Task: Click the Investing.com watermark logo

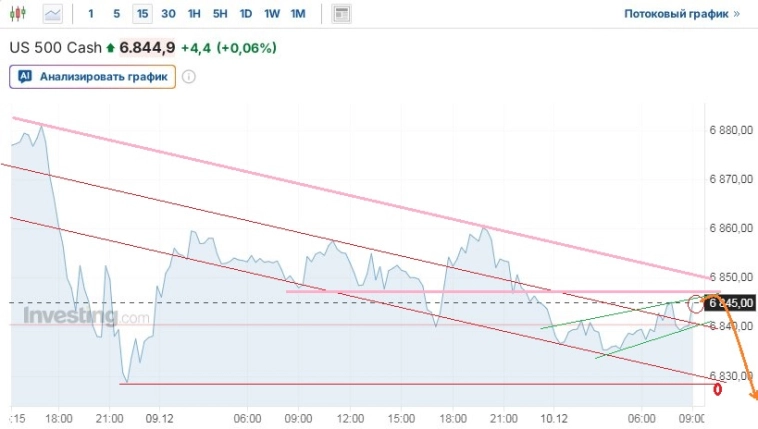Action: click(86, 317)
